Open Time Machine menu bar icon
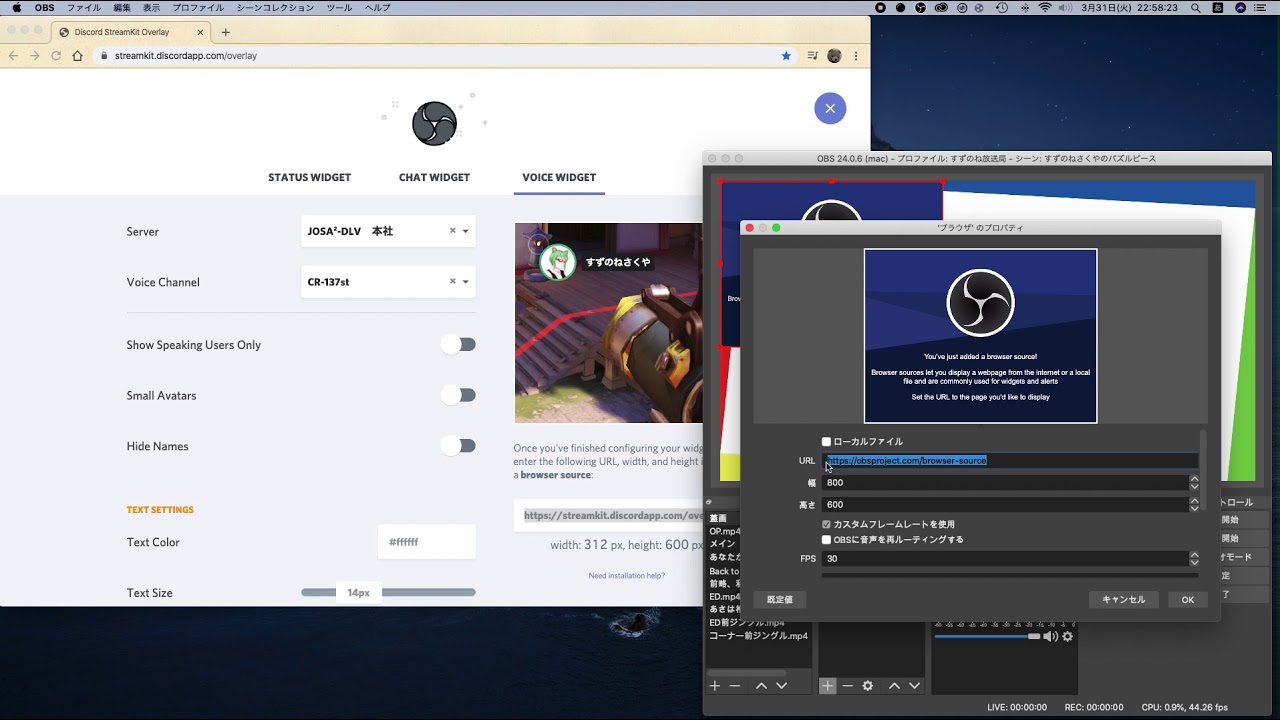This screenshot has height=720, width=1280. point(1002,8)
